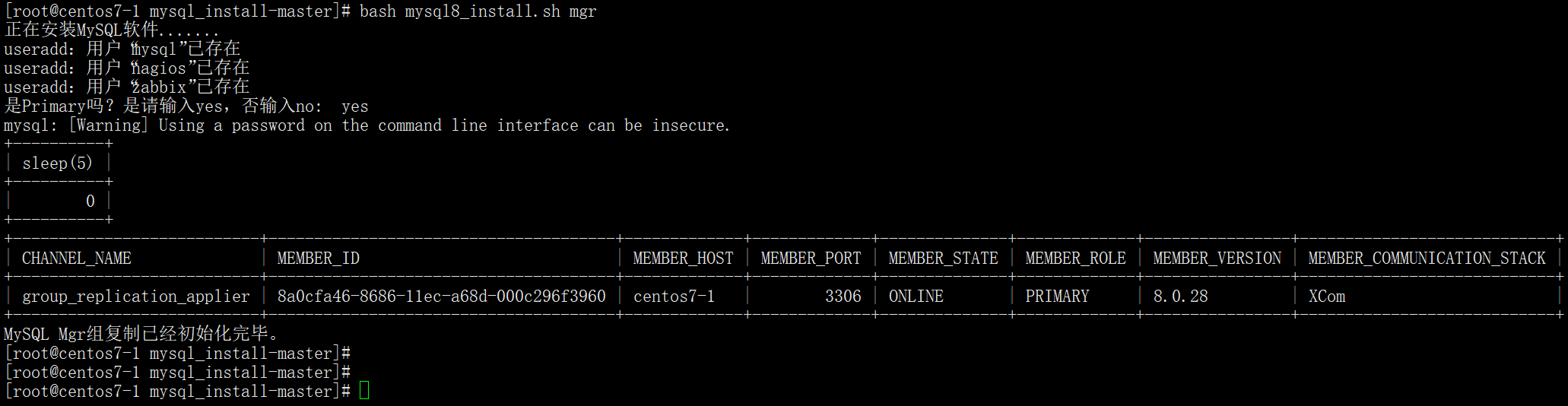1568x406 pixels.
Task: Click the MEMBER_VERSION column header
Action: 1217,259
